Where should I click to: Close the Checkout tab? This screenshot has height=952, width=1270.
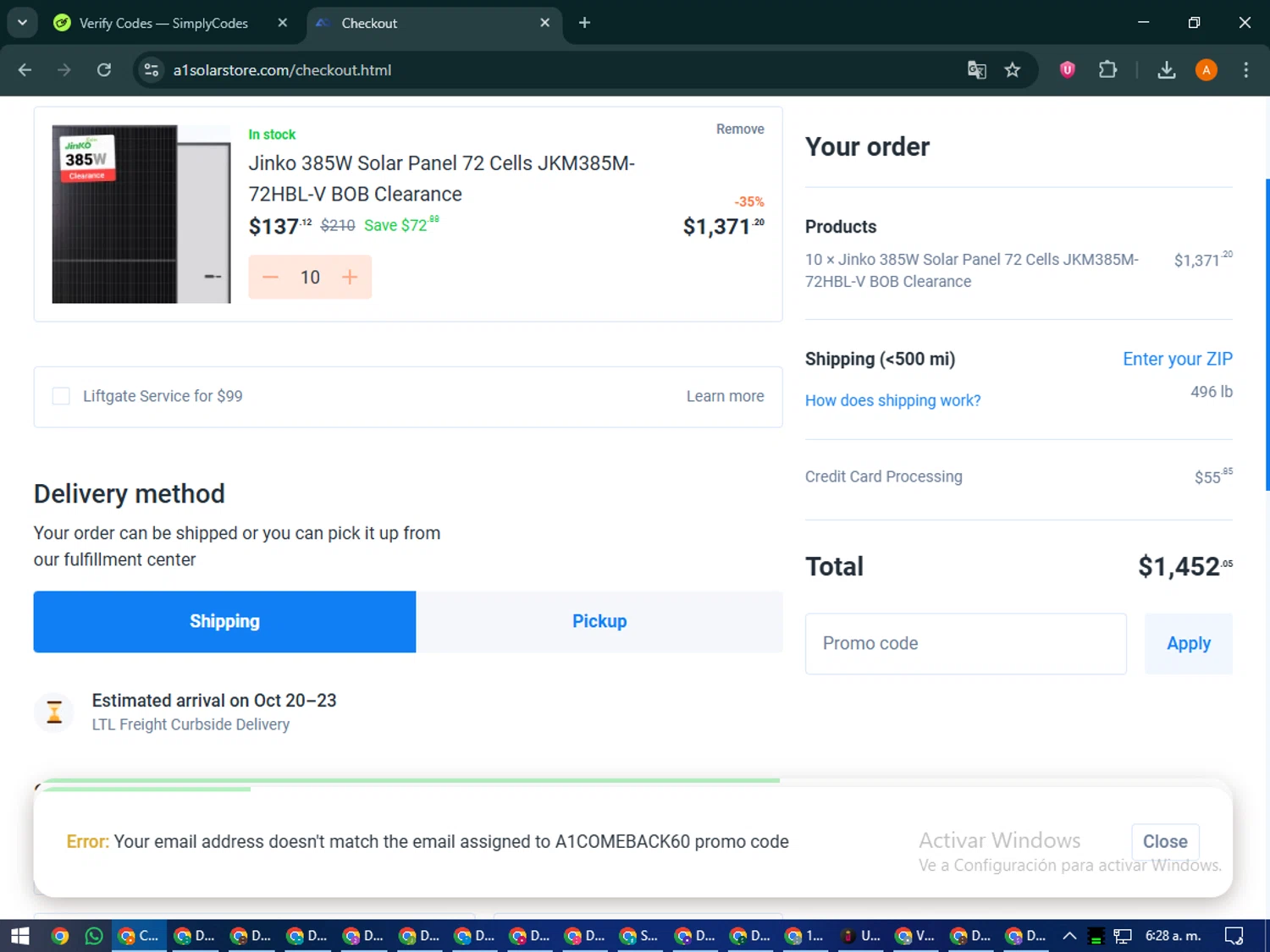click(545, 23)
